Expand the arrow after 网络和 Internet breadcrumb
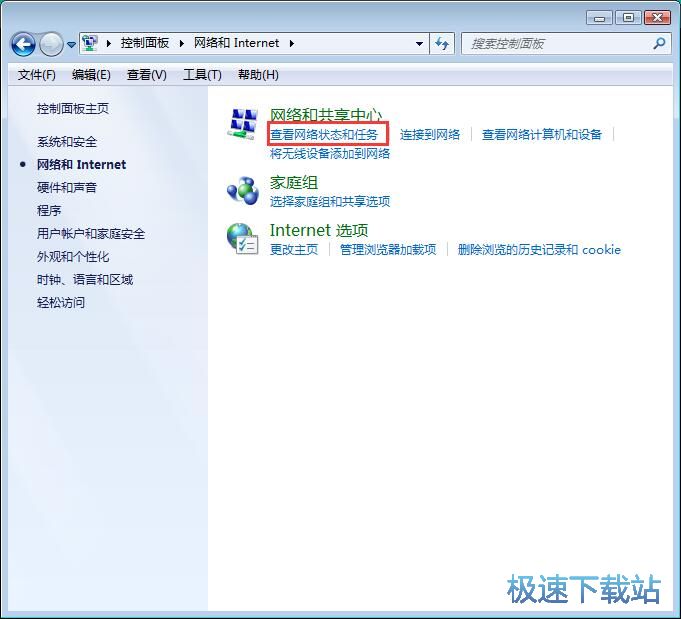Viewport: 681px width, 619px height. (x=291, y=43)
